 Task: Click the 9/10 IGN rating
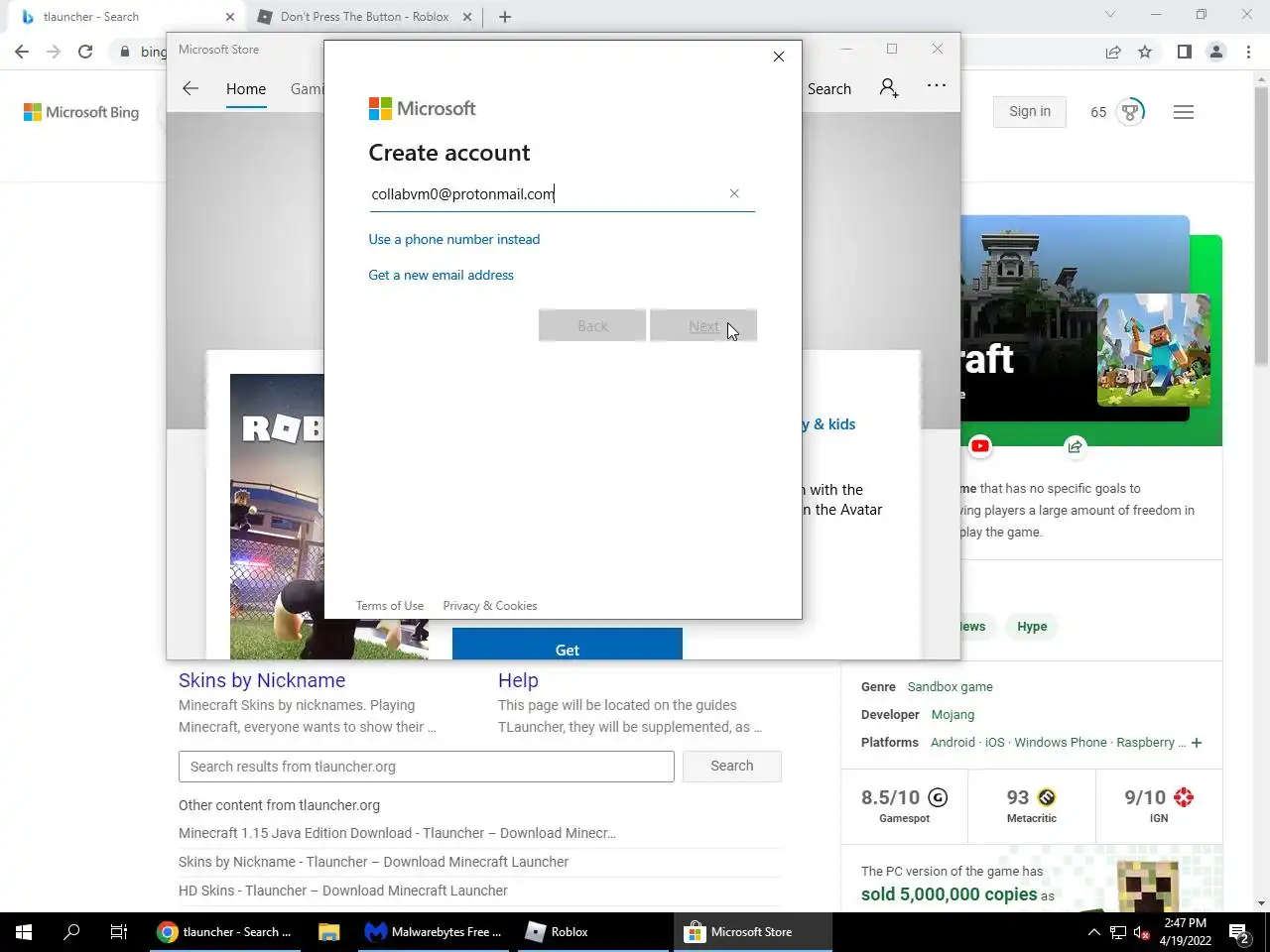(x=1159, y=804)
